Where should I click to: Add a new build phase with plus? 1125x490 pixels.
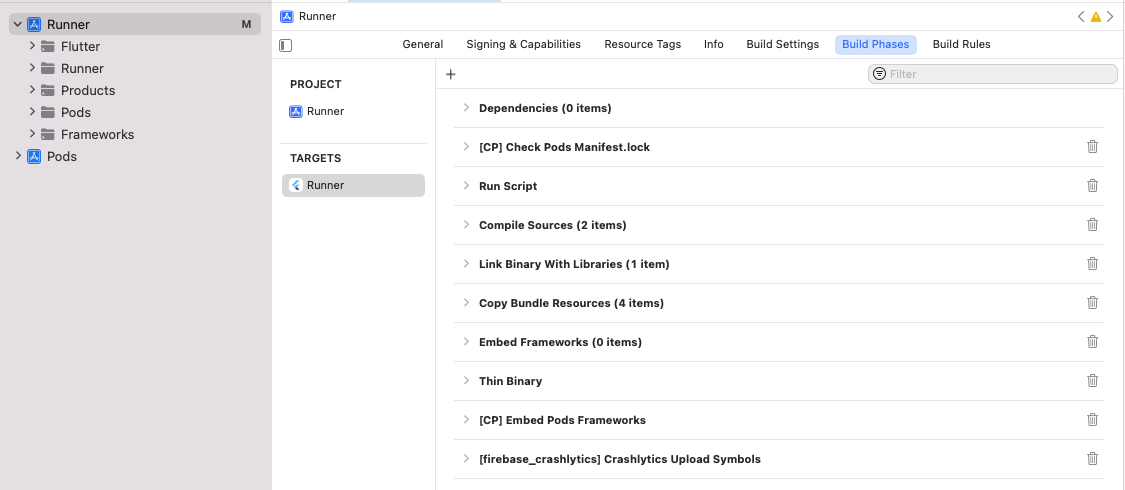tap(450, 74)
